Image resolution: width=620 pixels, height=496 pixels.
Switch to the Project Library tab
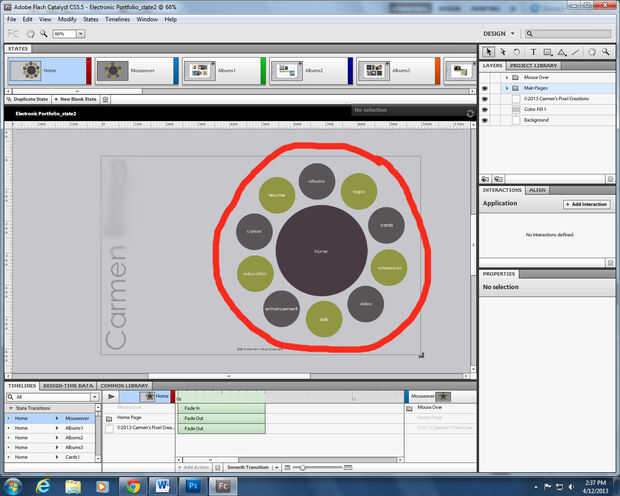(533, 66)
